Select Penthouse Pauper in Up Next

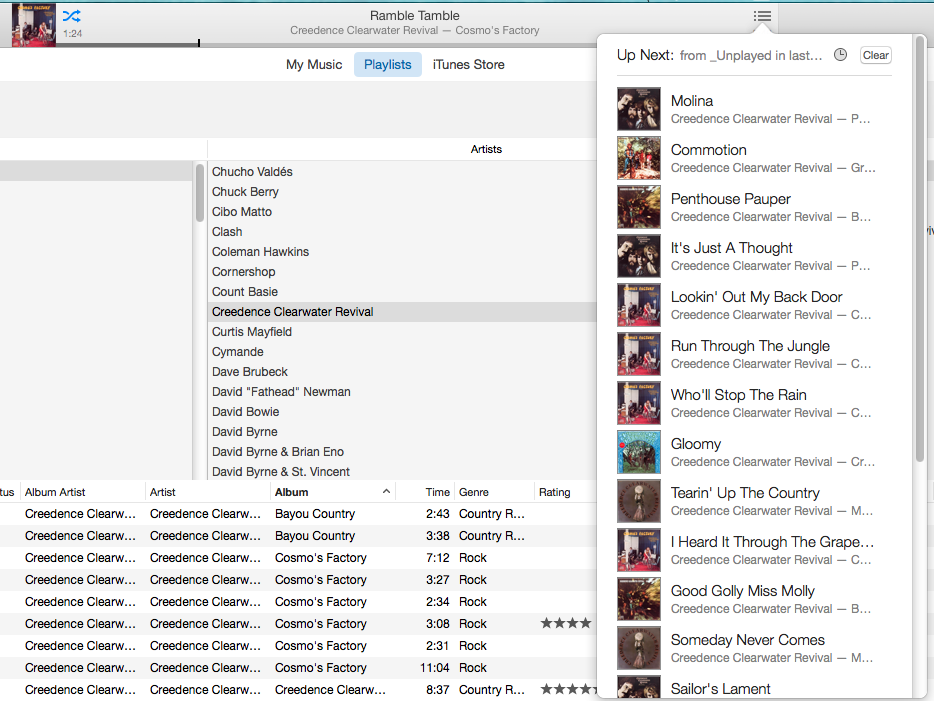coord(755,207)
